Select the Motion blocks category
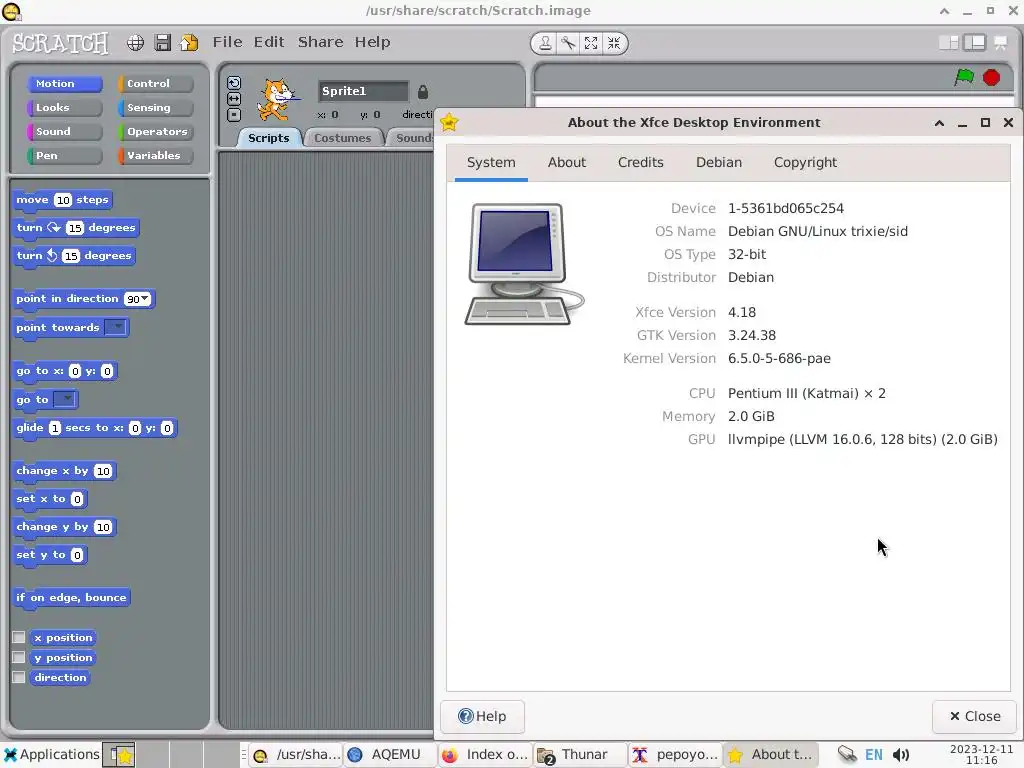Screen dimensions: 1024x768 65,84
